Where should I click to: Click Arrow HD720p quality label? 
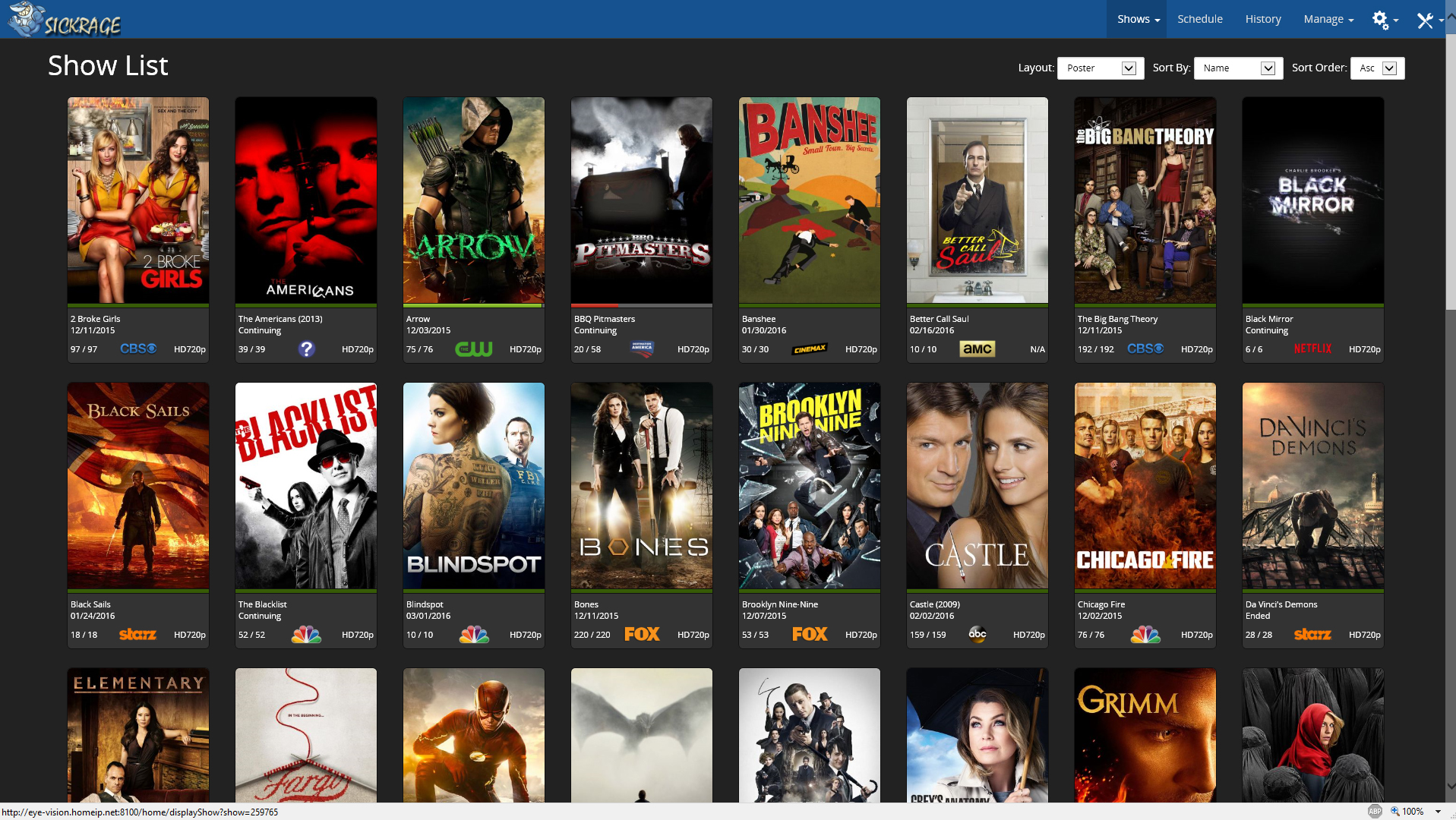526,349
